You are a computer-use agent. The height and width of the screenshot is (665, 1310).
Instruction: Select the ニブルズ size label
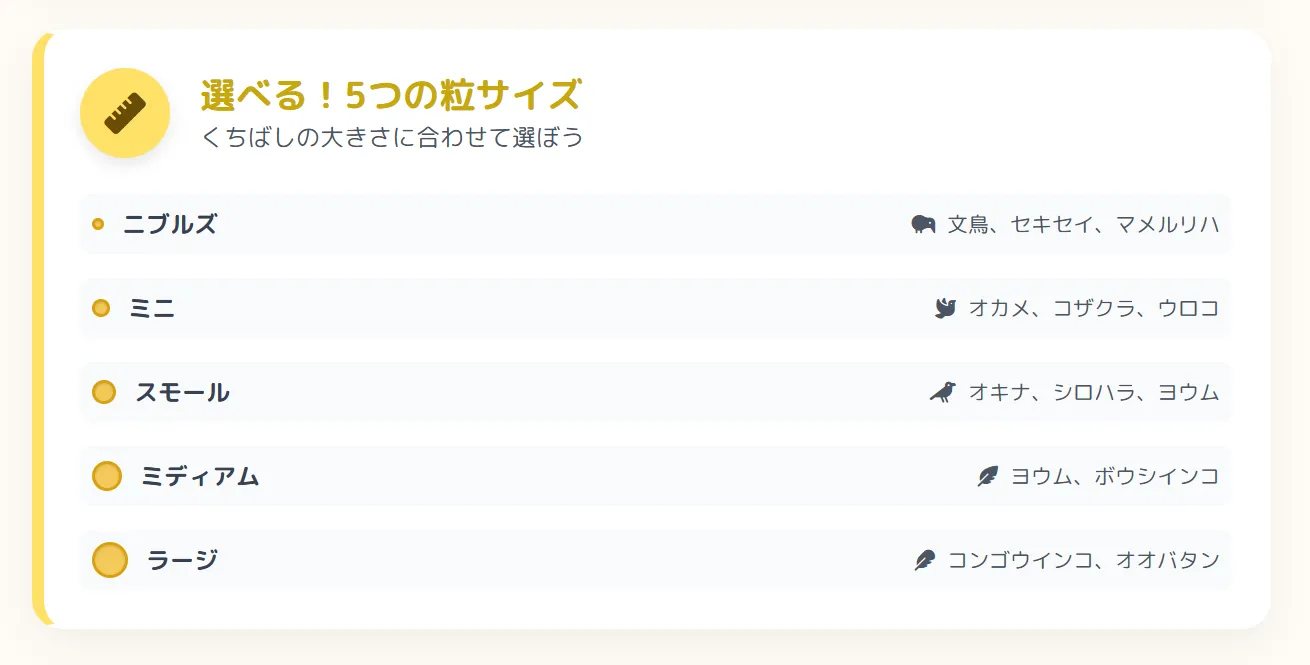[x=170, y=224]
